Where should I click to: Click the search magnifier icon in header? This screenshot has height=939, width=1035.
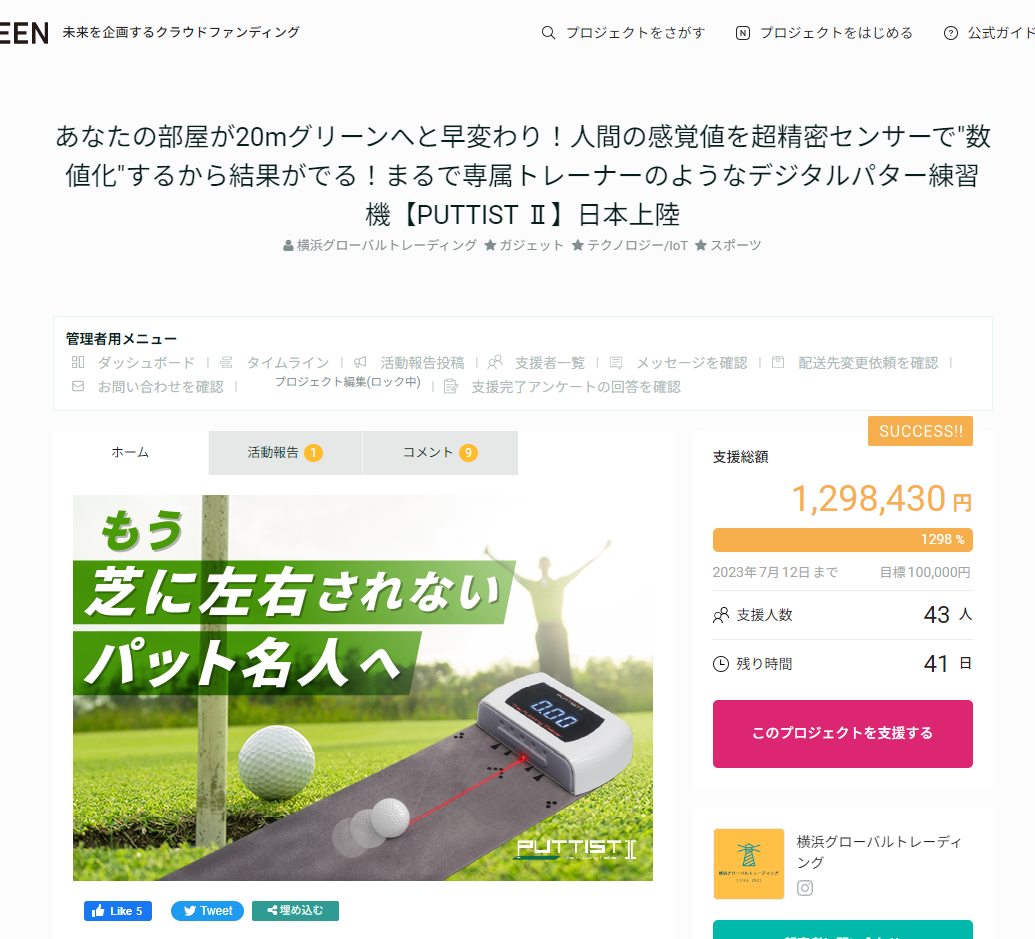548,32
